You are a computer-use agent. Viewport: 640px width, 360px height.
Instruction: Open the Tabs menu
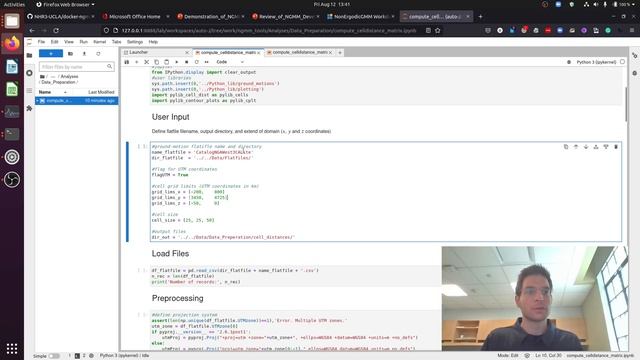click(x=116, y=42)
